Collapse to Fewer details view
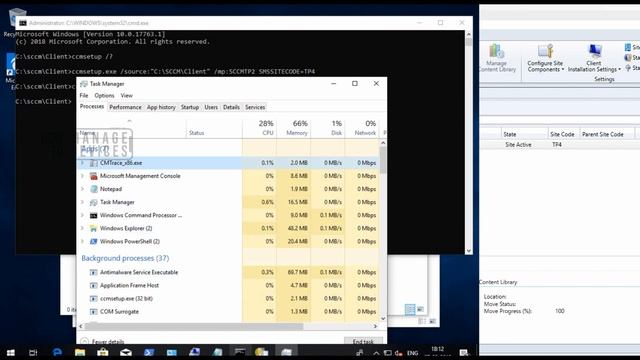The width and height of the screenshot is (640, 360). [x=102, y=341]
